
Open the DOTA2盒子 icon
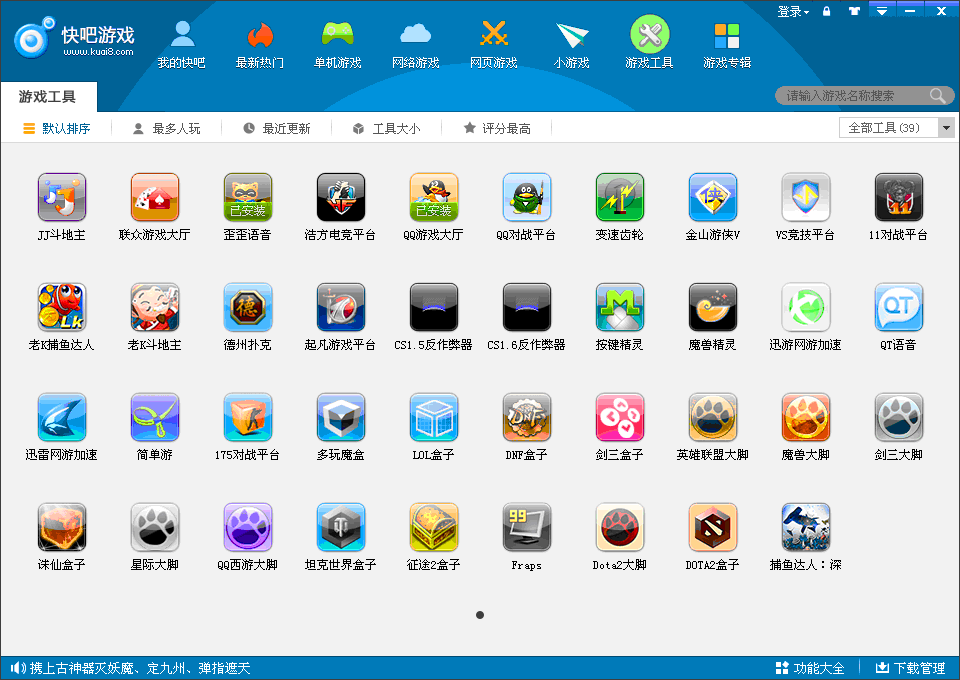coord(712,527)
